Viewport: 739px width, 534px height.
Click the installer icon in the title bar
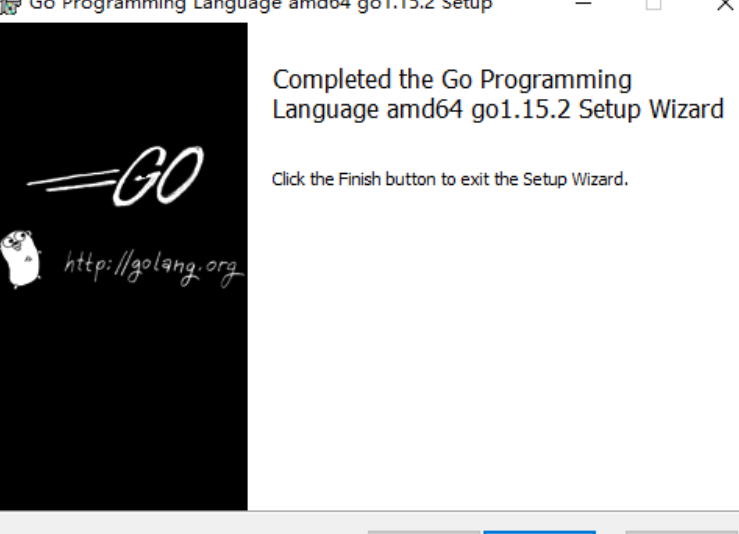[x=9, y=7]
